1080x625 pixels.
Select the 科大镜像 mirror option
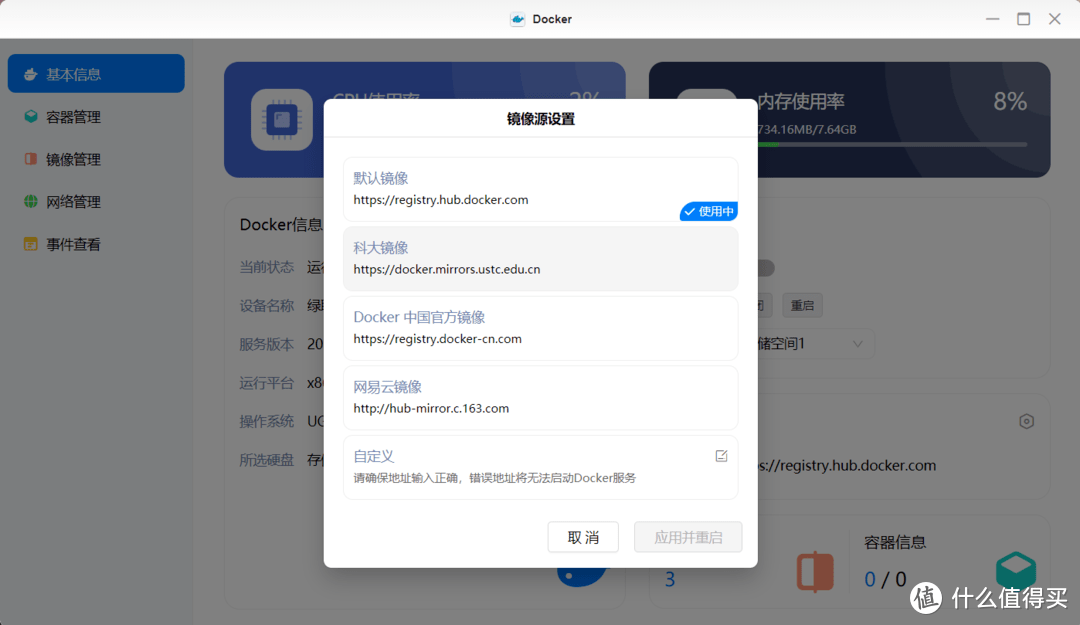click(x=541, y=258)
